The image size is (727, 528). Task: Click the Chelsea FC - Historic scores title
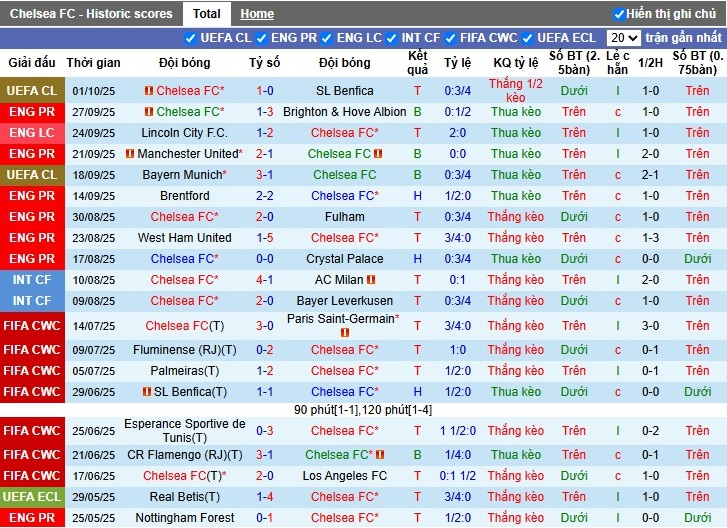click(91, 14)
